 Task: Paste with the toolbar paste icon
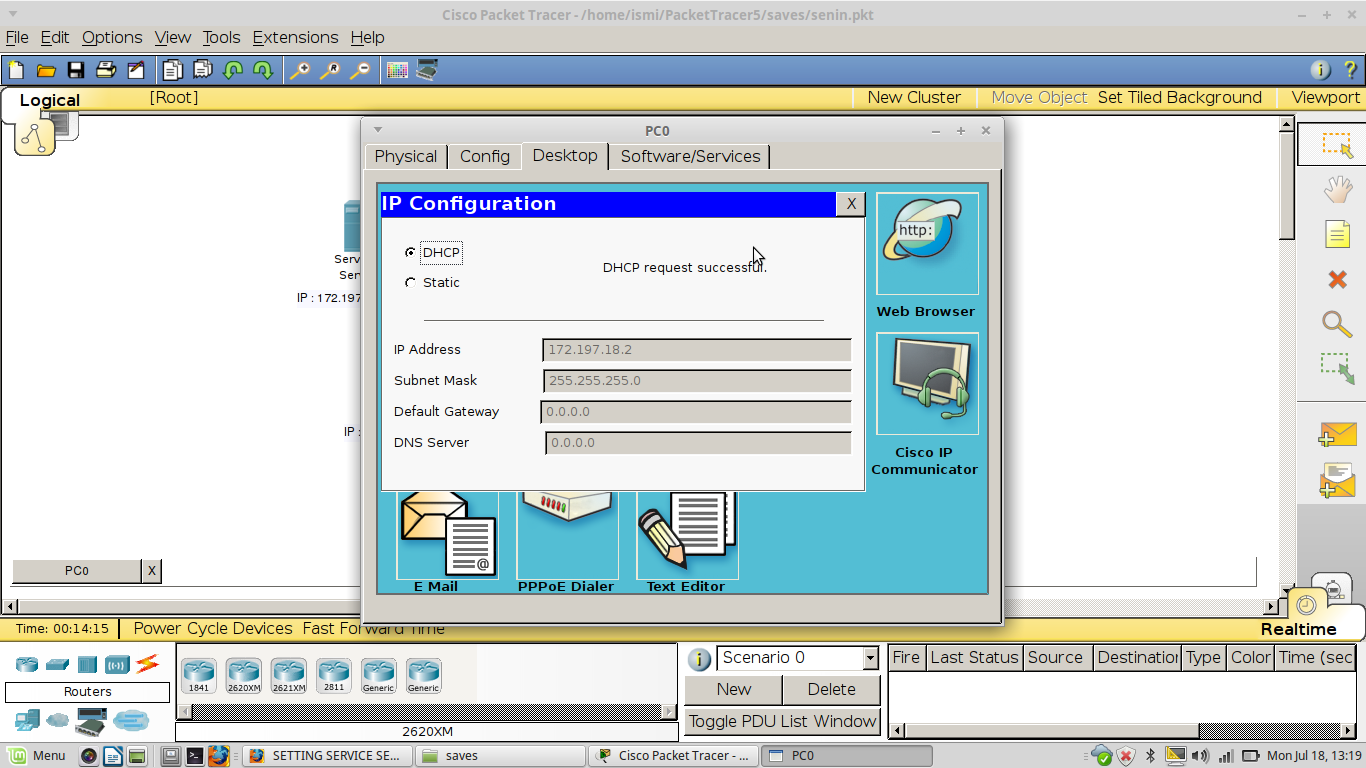coord(203,70)
